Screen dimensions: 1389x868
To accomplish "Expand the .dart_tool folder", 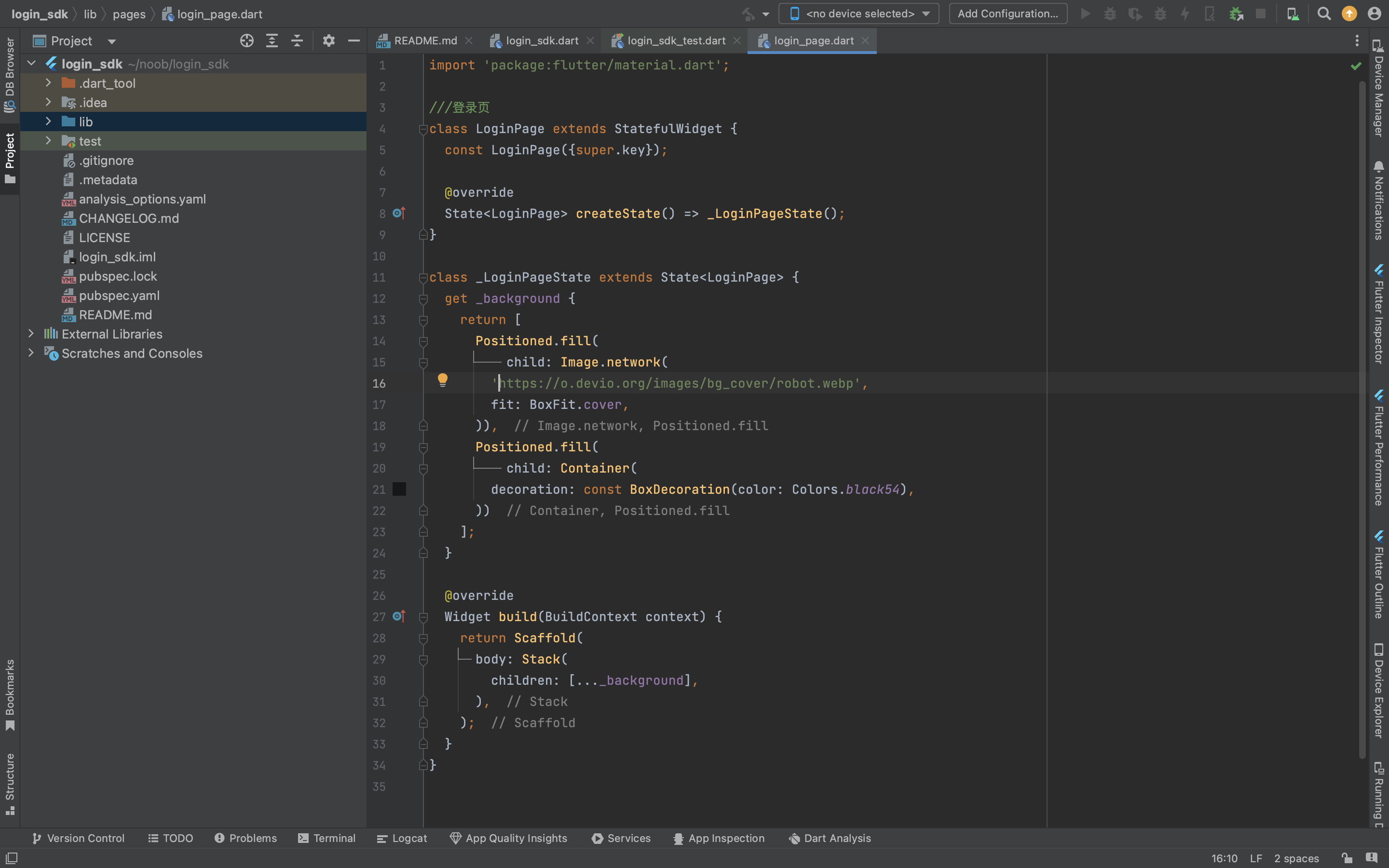I will coord(48,83).
